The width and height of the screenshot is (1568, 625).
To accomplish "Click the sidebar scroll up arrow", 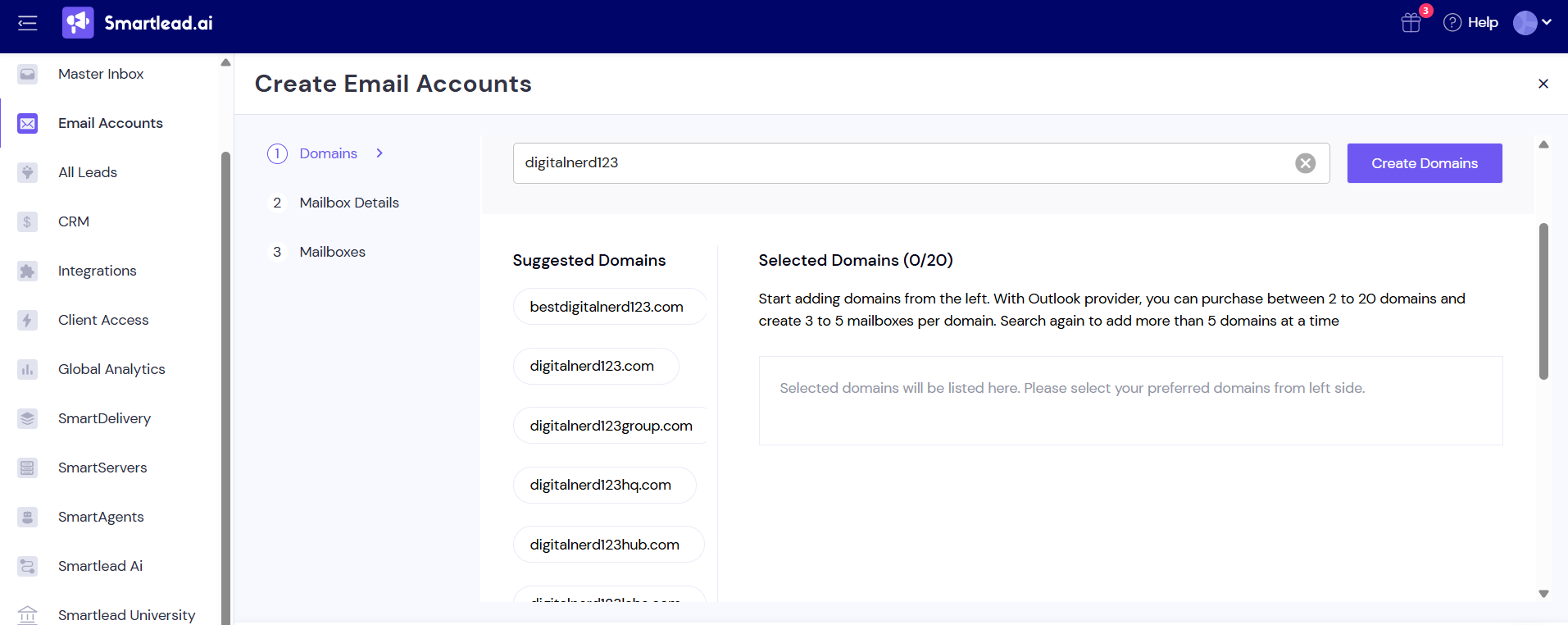I will [225, 62].
